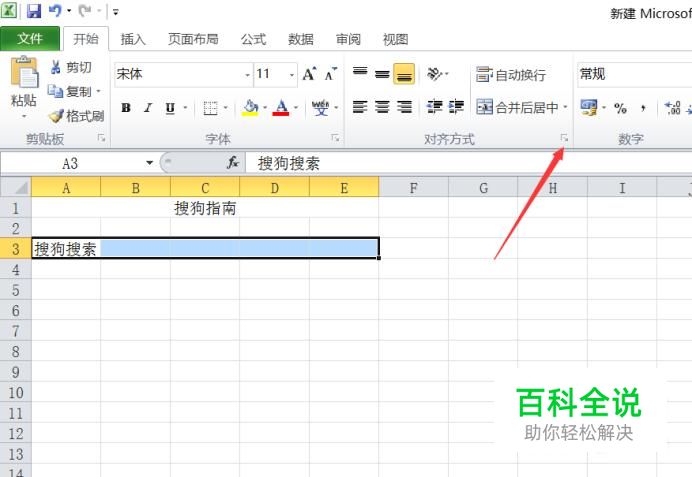
Task: Save the workbook via quick access toolbar
Action: click(34, 11)
